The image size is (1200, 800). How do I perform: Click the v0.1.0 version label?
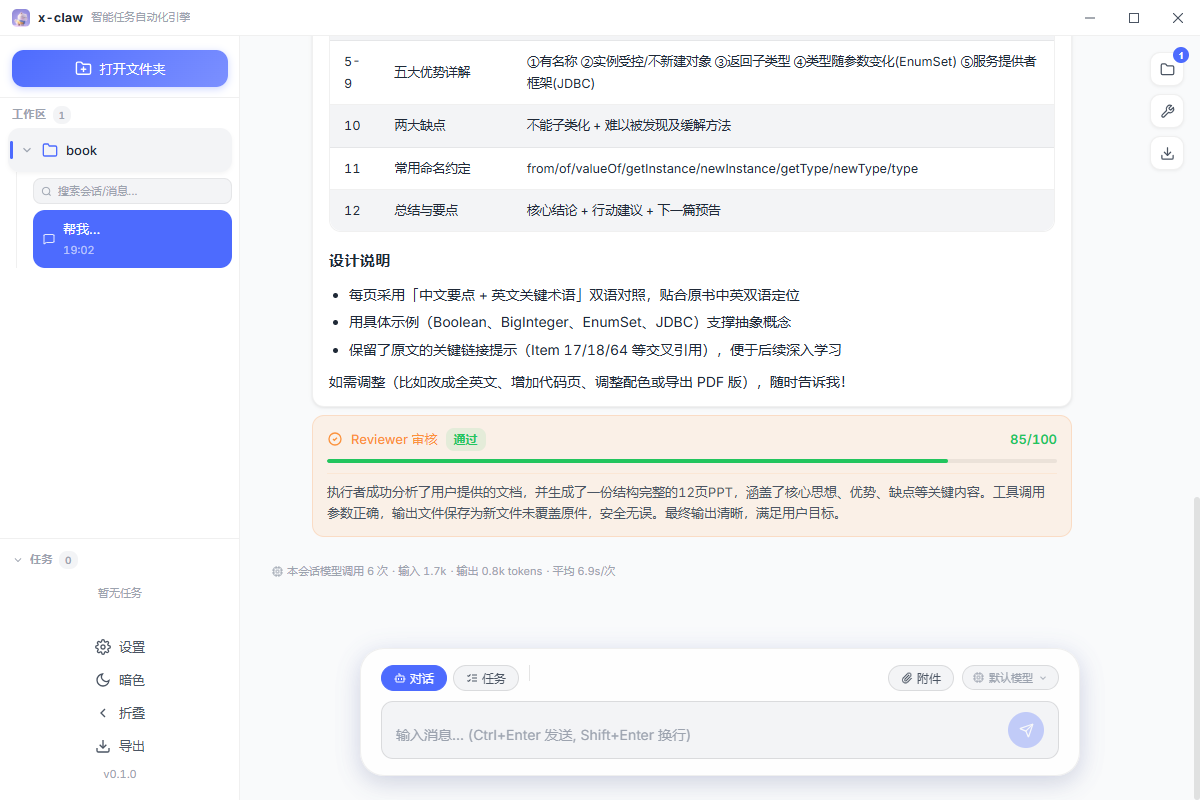(120, 774)
